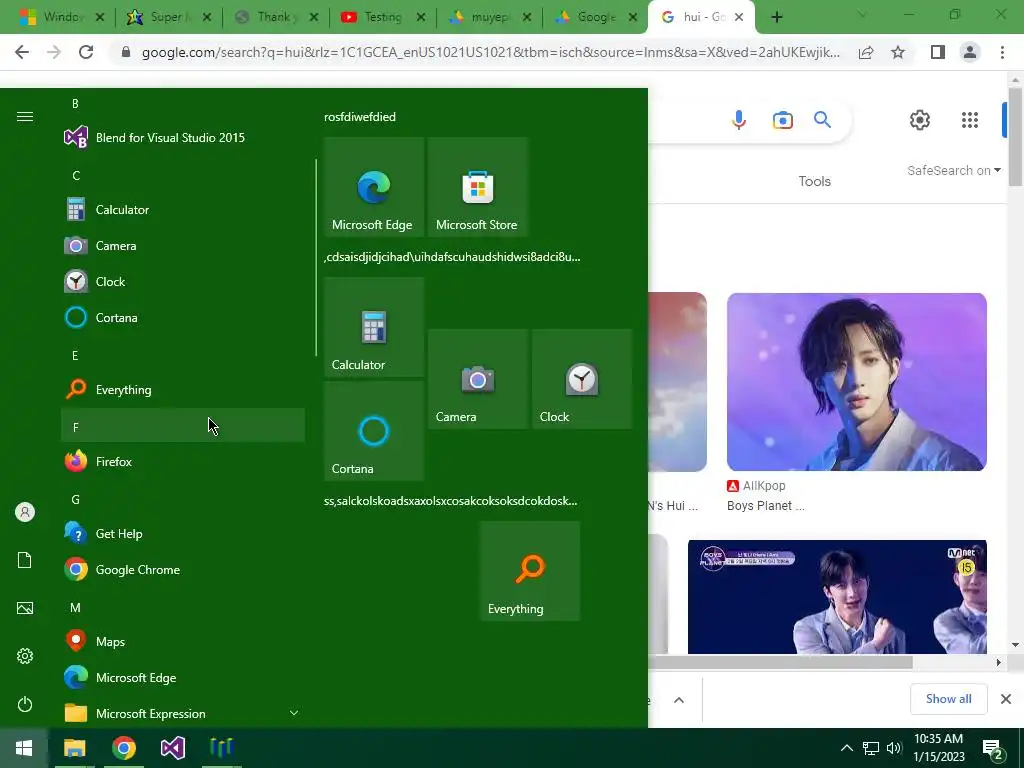Open File Explorer from taskbar
Viewport: 1024px width, 768px height.
coord(74,748)
